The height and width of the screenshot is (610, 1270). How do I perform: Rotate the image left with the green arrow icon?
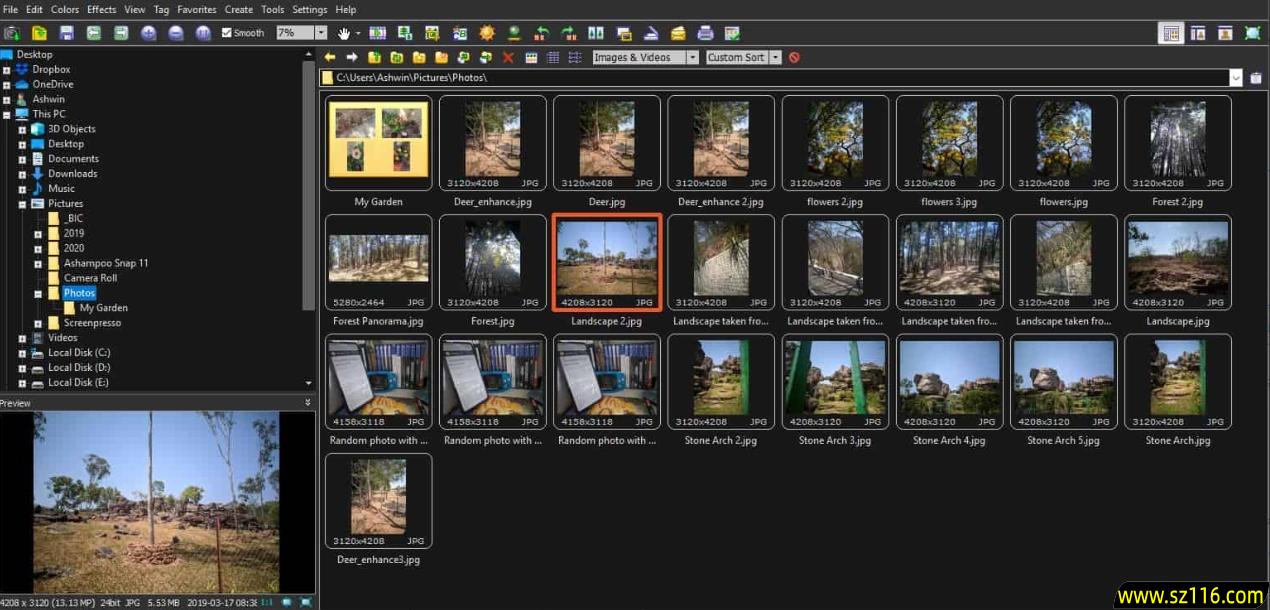(543, 32)
